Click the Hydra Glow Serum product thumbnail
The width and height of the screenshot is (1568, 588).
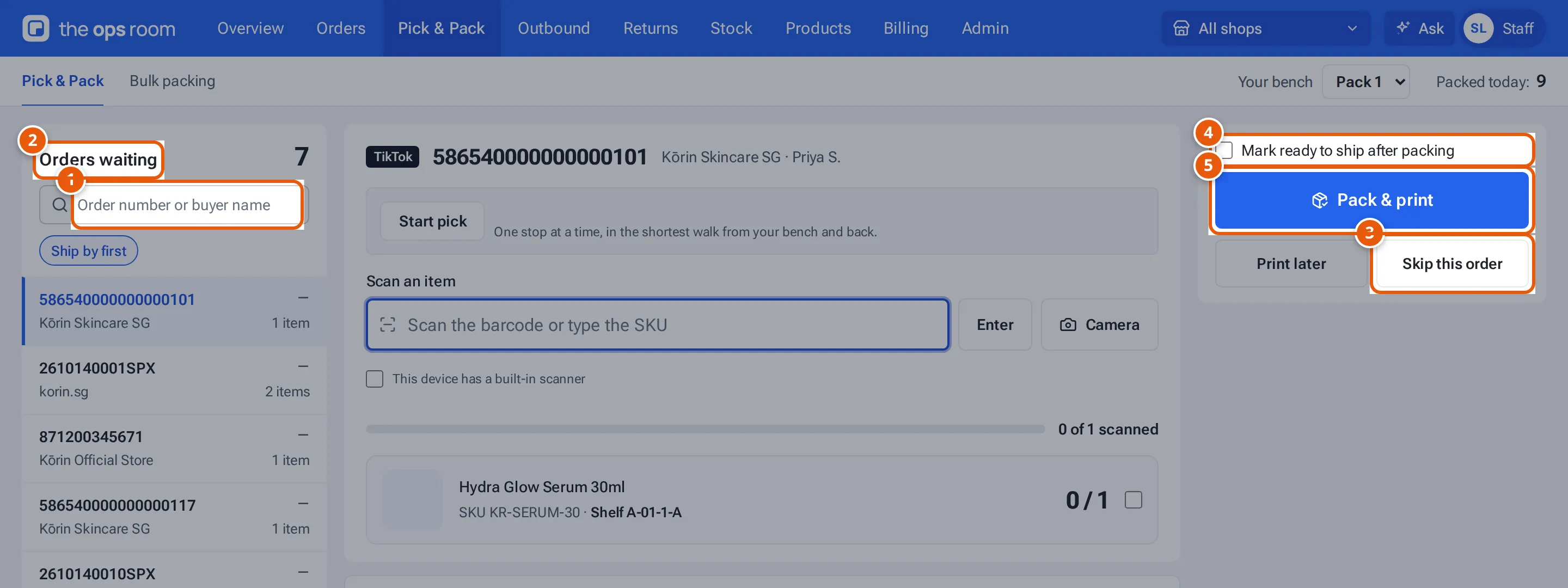tap(413, 499)
